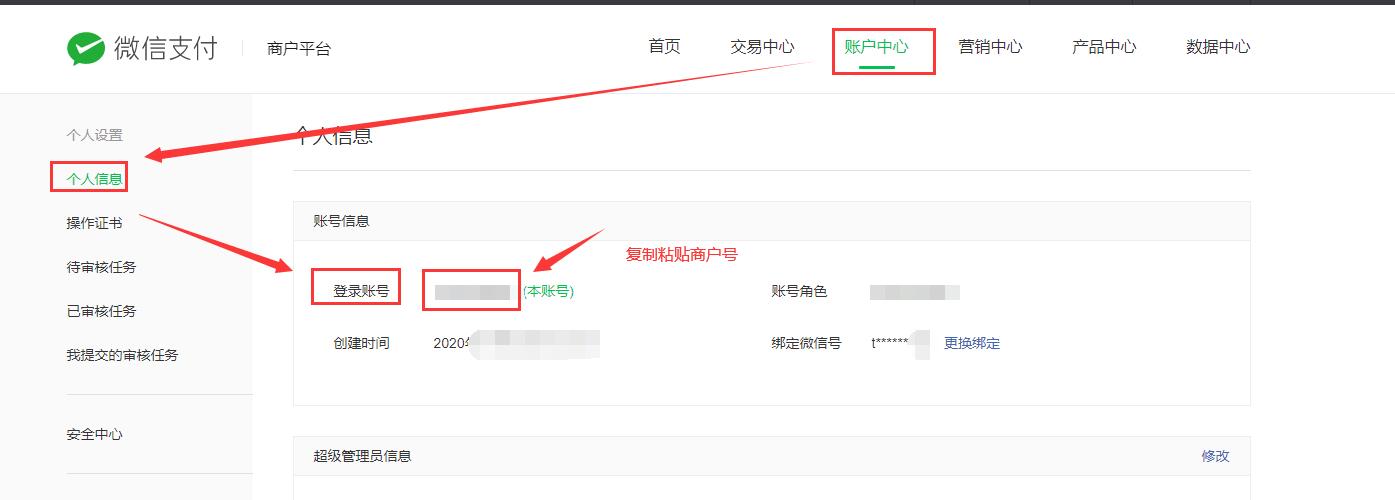This screenshot has height=500, width=1395.
Task: Select the 账户中心 tab
Action: [x=876, y=47]
